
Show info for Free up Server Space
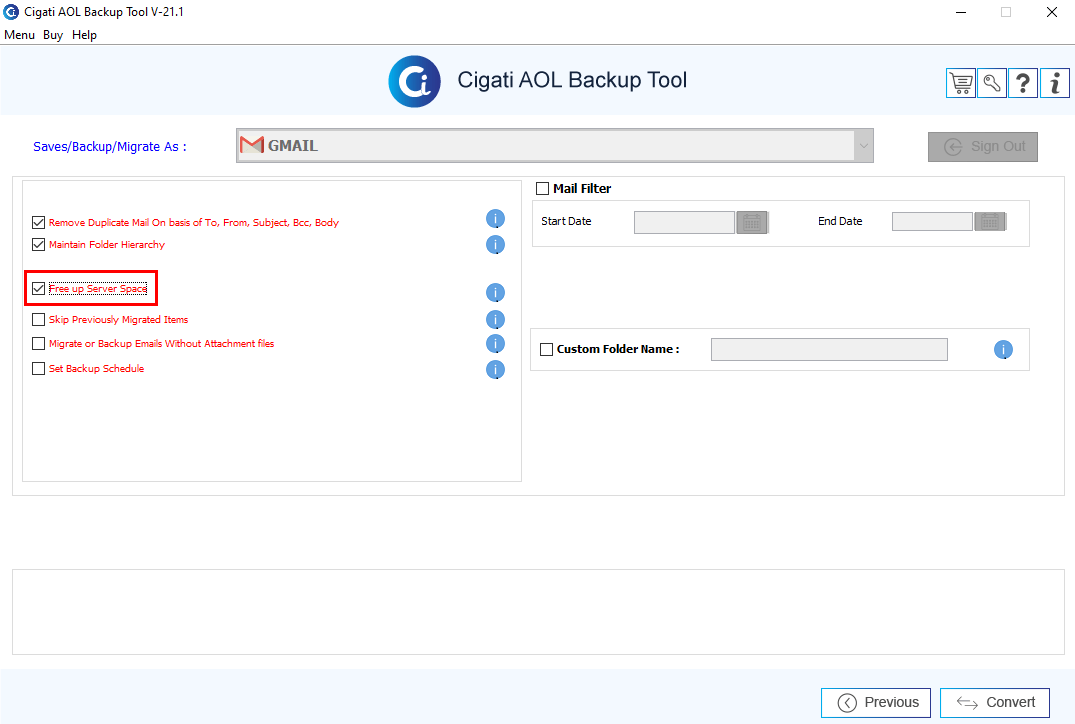tap(495, 293)
